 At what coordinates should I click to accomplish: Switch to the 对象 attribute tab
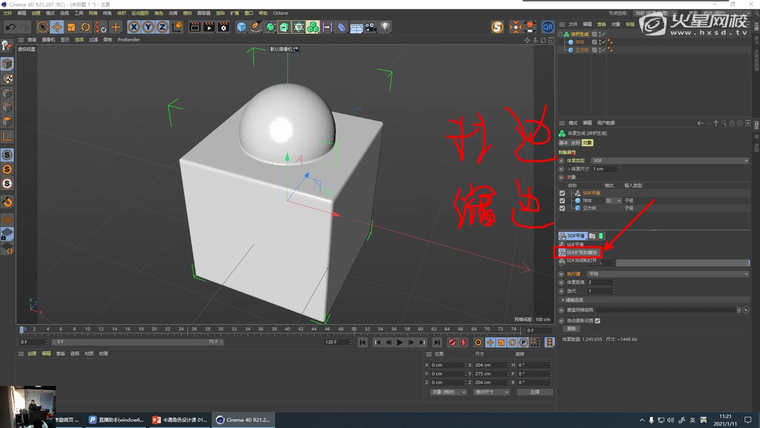click(588, 142)
